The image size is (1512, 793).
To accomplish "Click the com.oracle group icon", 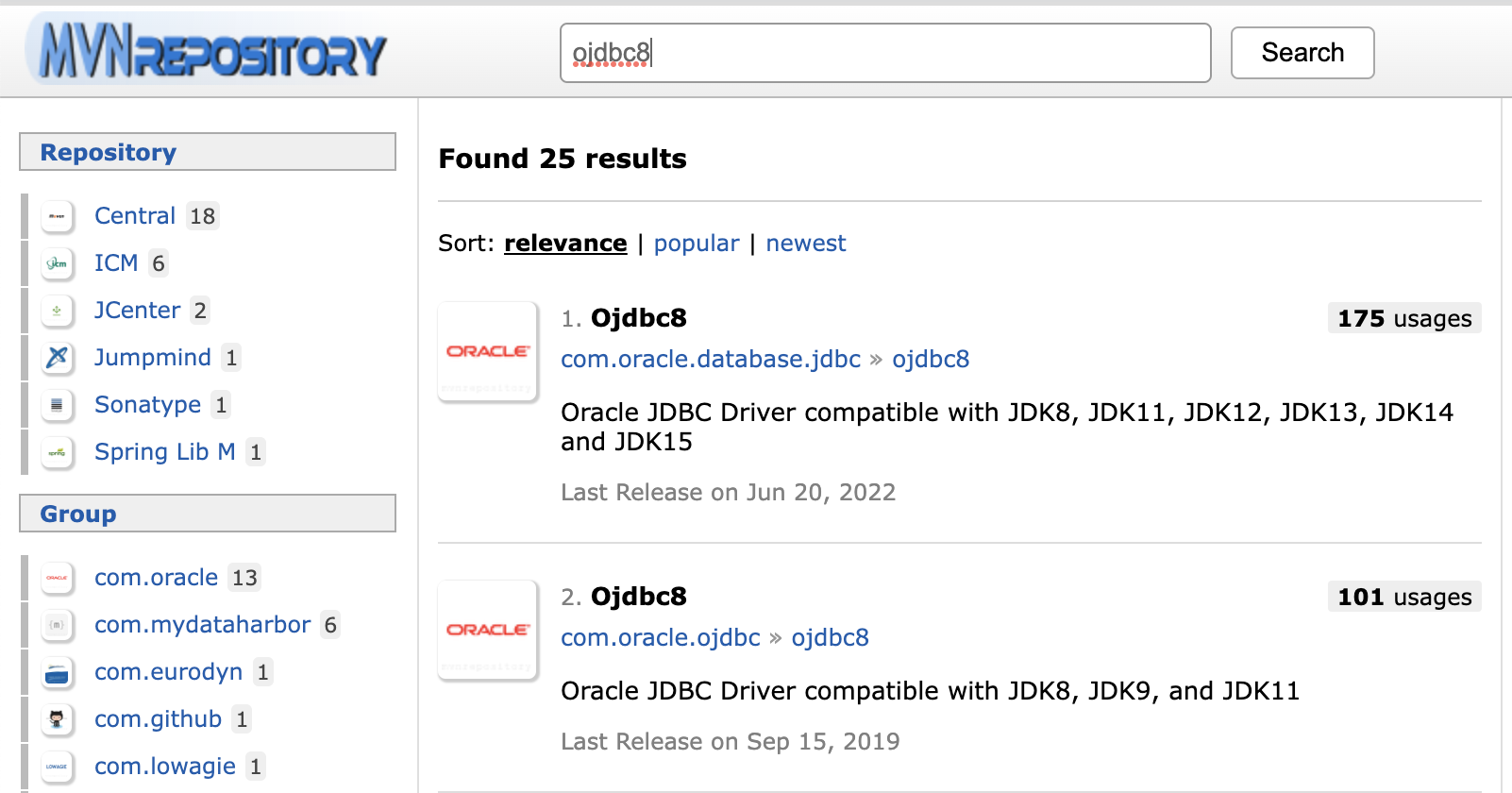I will click(x=57, y=578).
